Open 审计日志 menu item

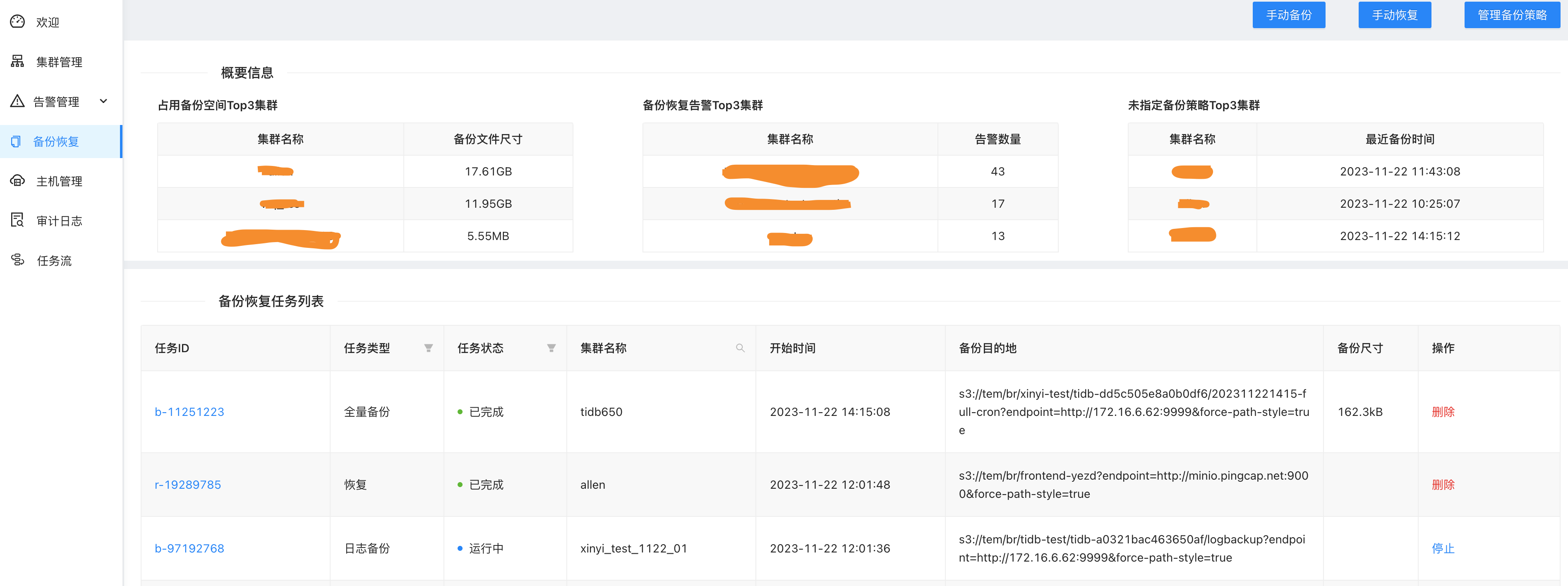click(x=61, y=221)
